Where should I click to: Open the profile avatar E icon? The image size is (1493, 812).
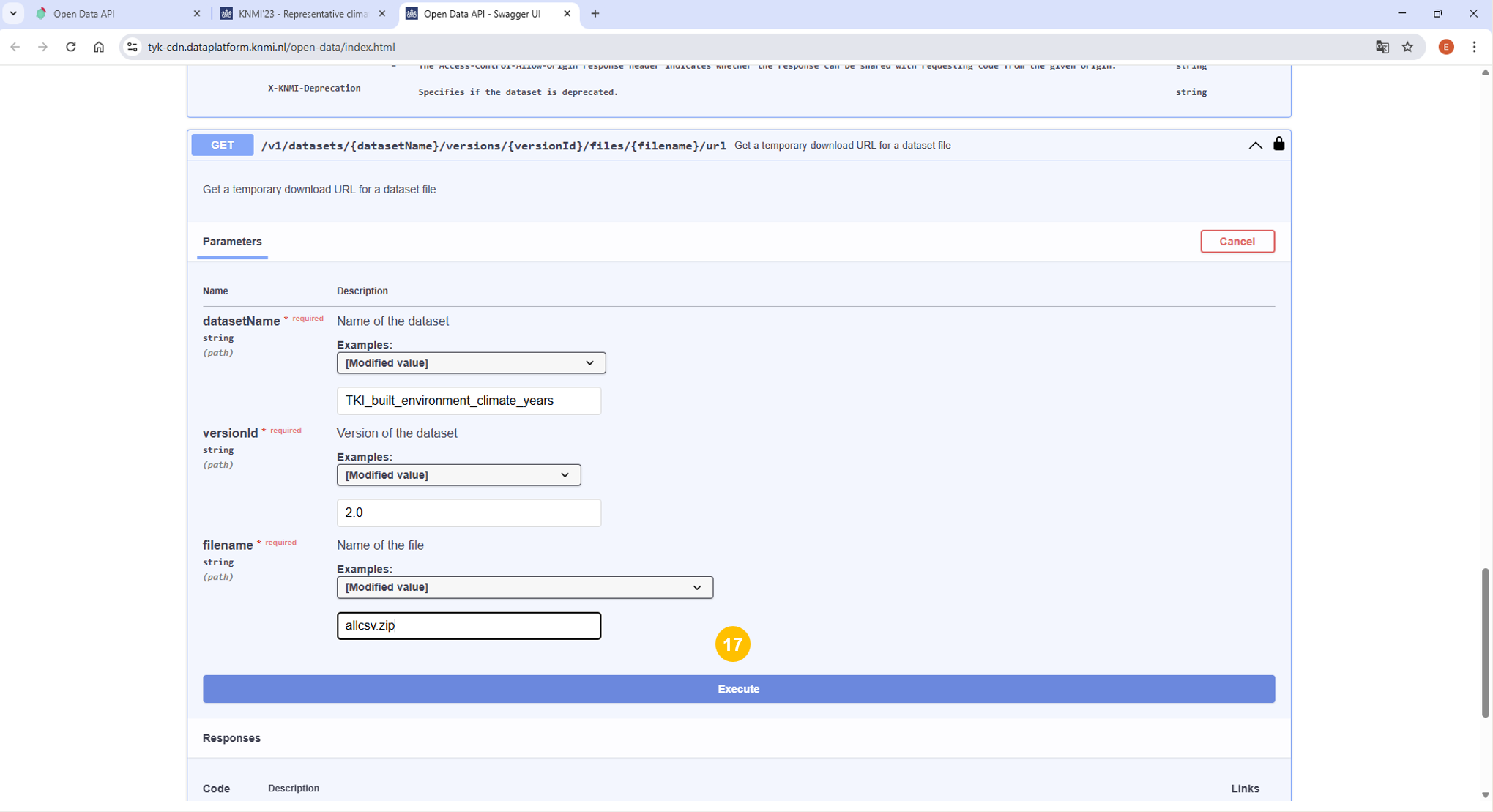pos(1445,47)
